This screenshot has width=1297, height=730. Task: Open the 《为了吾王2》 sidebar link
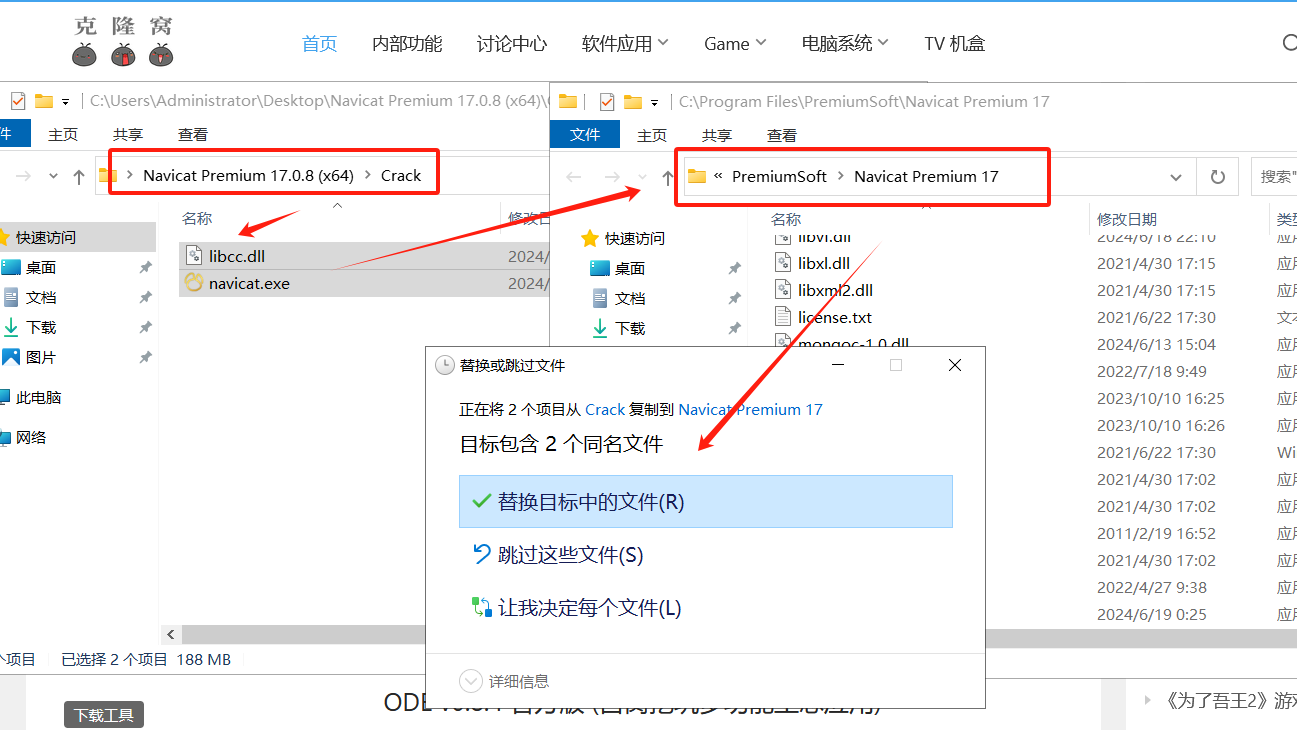1231,700
